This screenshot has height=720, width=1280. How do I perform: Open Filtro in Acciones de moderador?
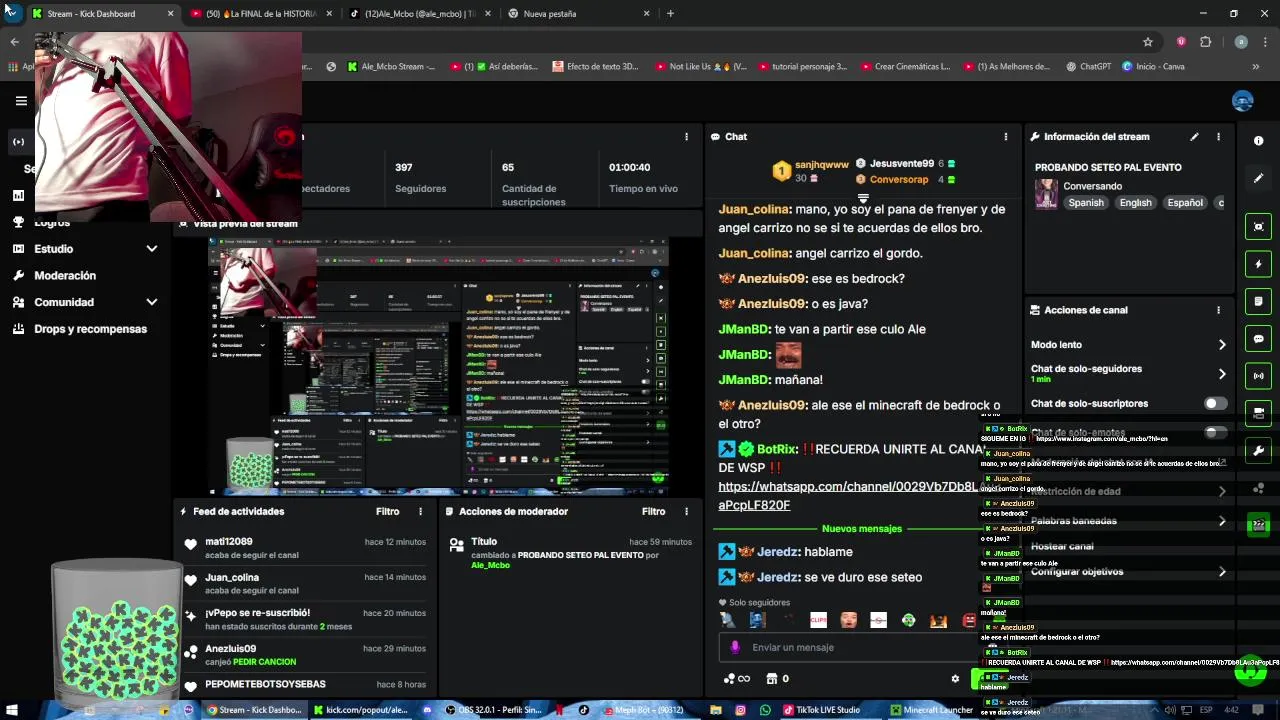click(654, 511)
